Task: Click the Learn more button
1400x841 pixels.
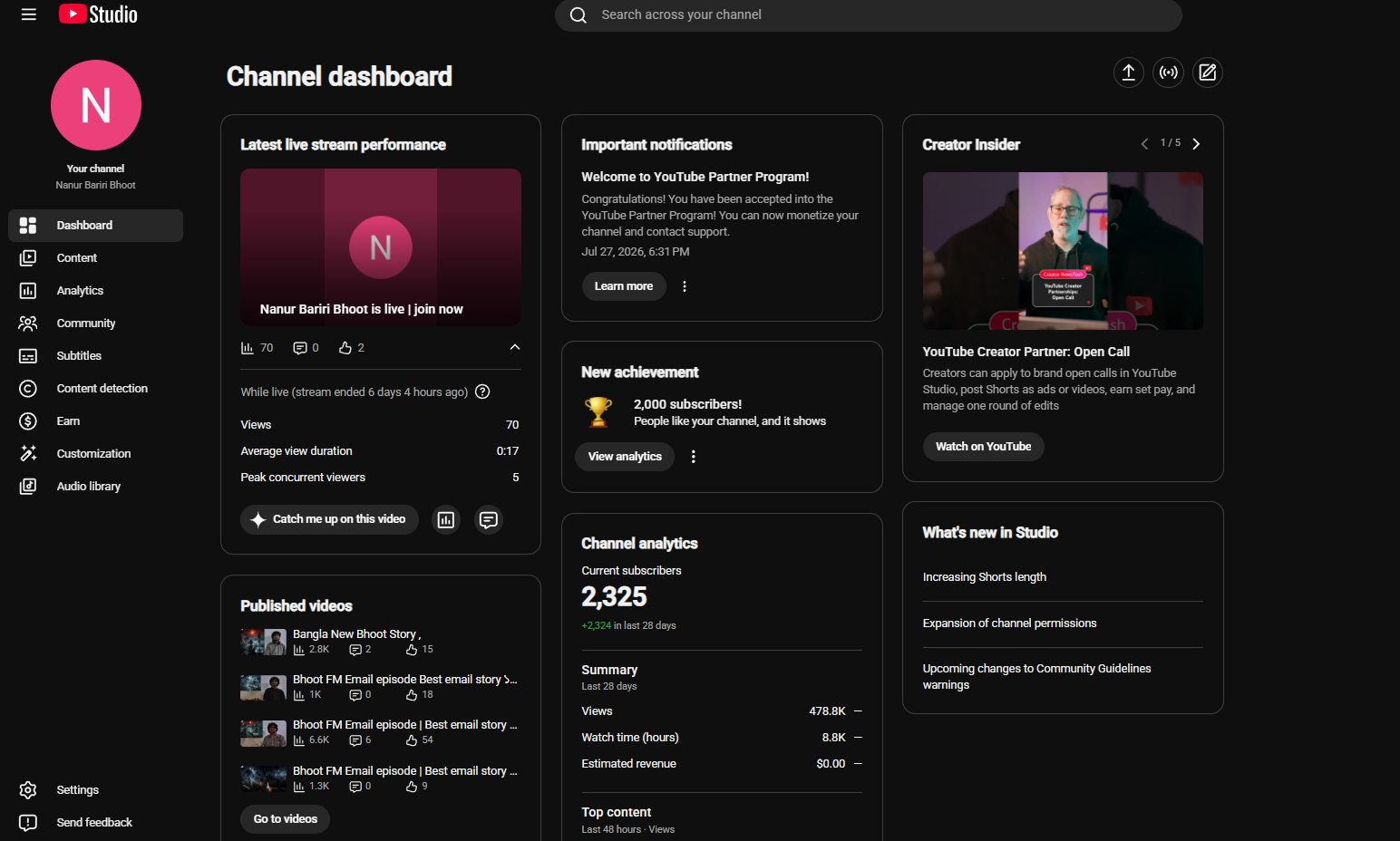Action: coord(624,286)
